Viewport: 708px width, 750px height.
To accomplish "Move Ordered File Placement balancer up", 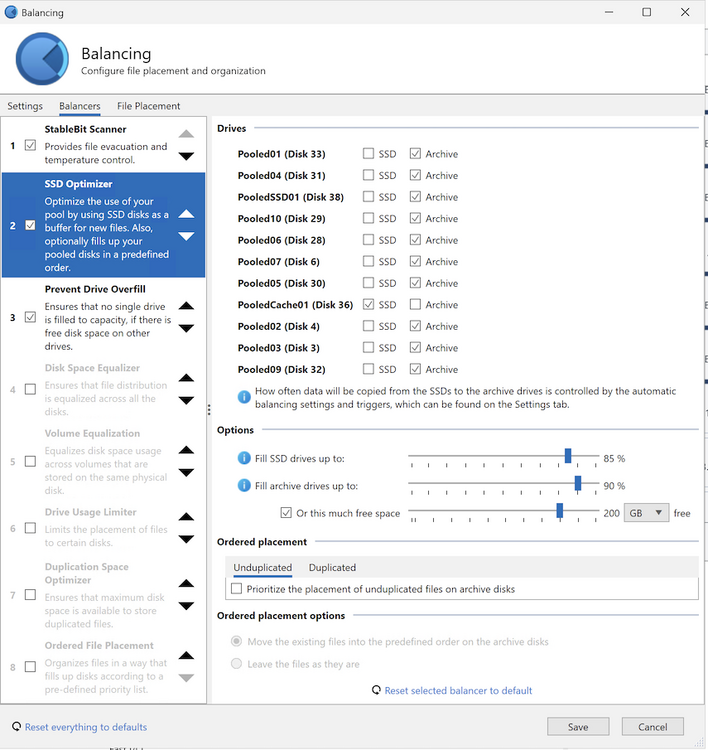I will [x=186, y=655].
